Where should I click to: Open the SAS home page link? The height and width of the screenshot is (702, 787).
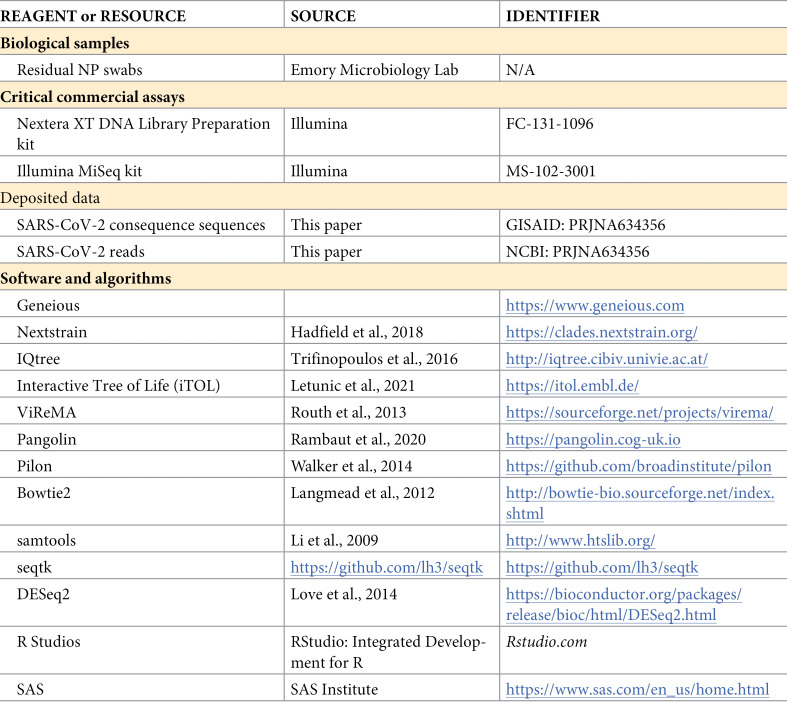[x=637, y=689]
